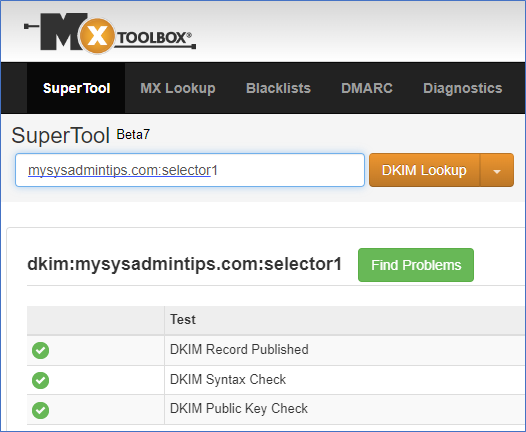526x432 pixels.
Task: Click the SuperTool page heading
Action: click(60, 136)
